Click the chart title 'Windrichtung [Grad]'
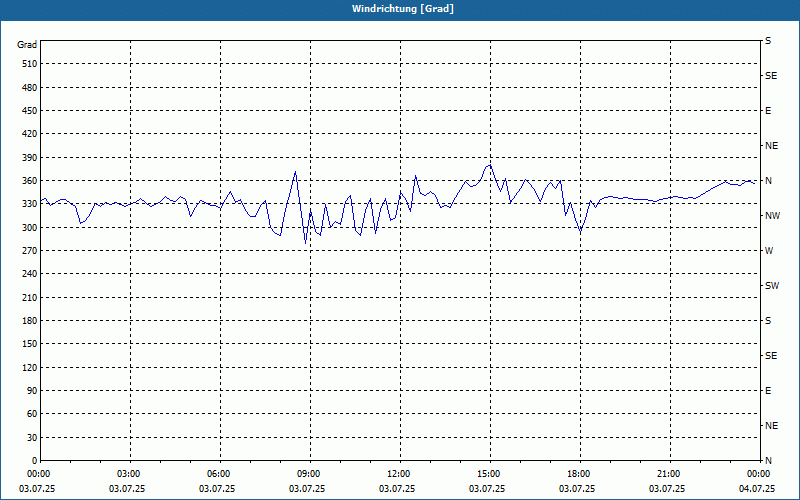800x500 pixels. click(x=403, y=9)
